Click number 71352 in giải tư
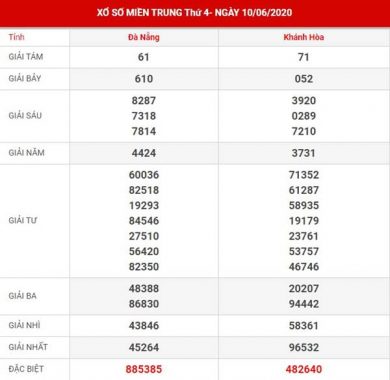Image resolution: width=390 pixels, height=380 pixels. pyautogui.click(x=304, y=175)
